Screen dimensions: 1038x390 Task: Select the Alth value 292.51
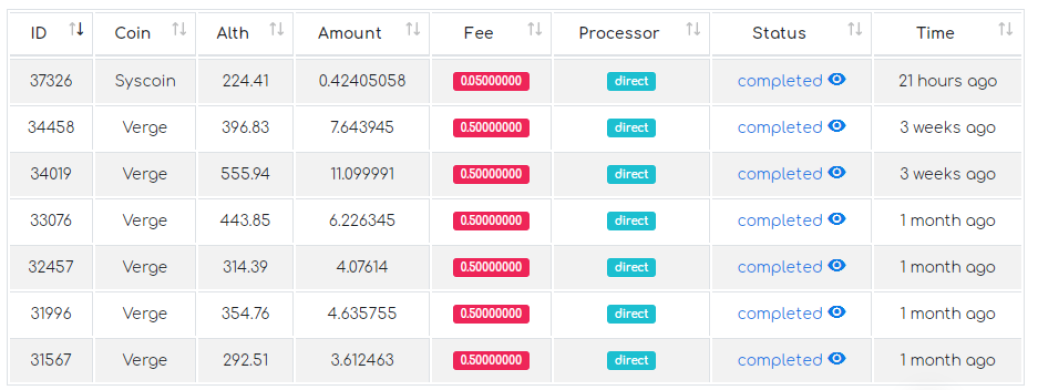[x=246, y=360]
